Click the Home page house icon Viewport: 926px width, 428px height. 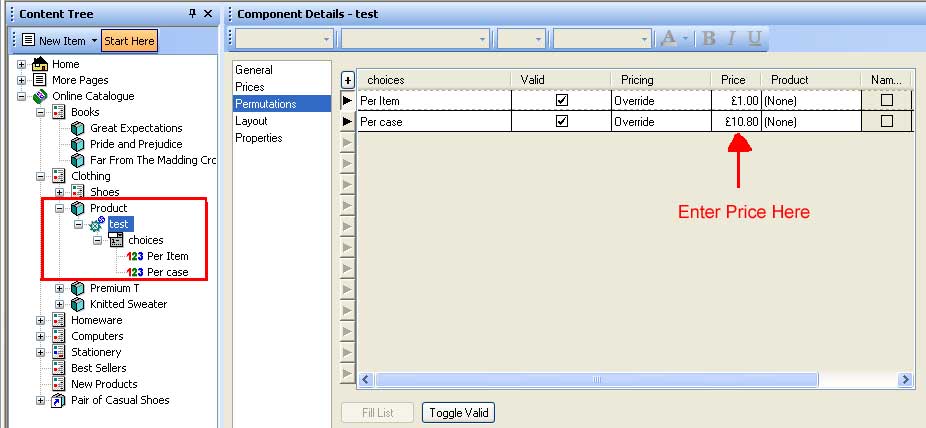40,64
